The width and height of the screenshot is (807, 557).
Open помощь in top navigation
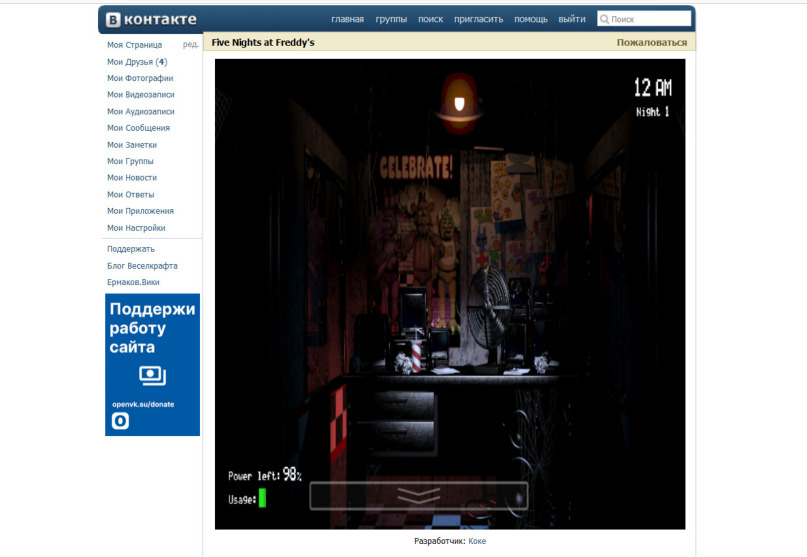point(531,19)
